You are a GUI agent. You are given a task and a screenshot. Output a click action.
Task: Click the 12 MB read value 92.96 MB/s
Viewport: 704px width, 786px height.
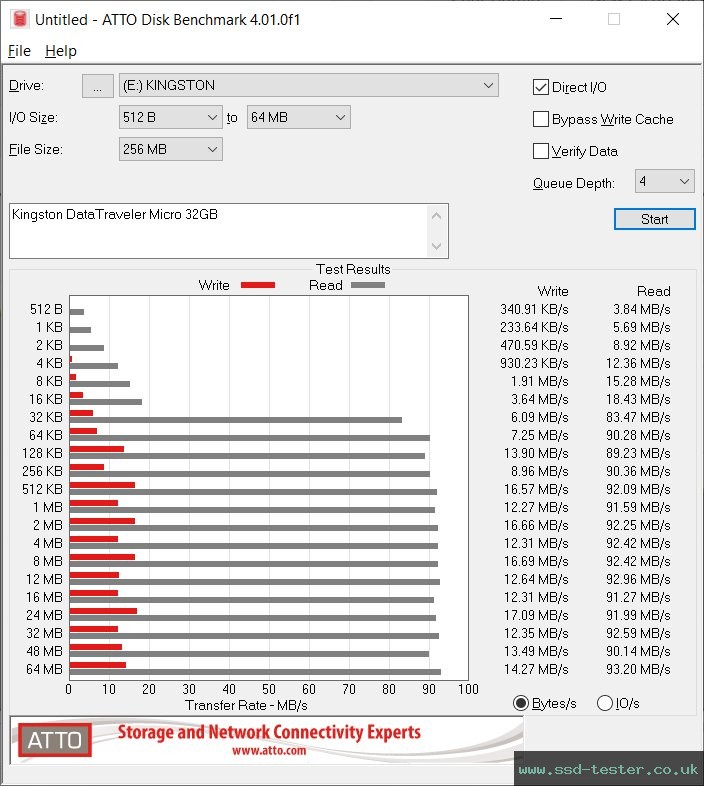(x=638, y=579)
